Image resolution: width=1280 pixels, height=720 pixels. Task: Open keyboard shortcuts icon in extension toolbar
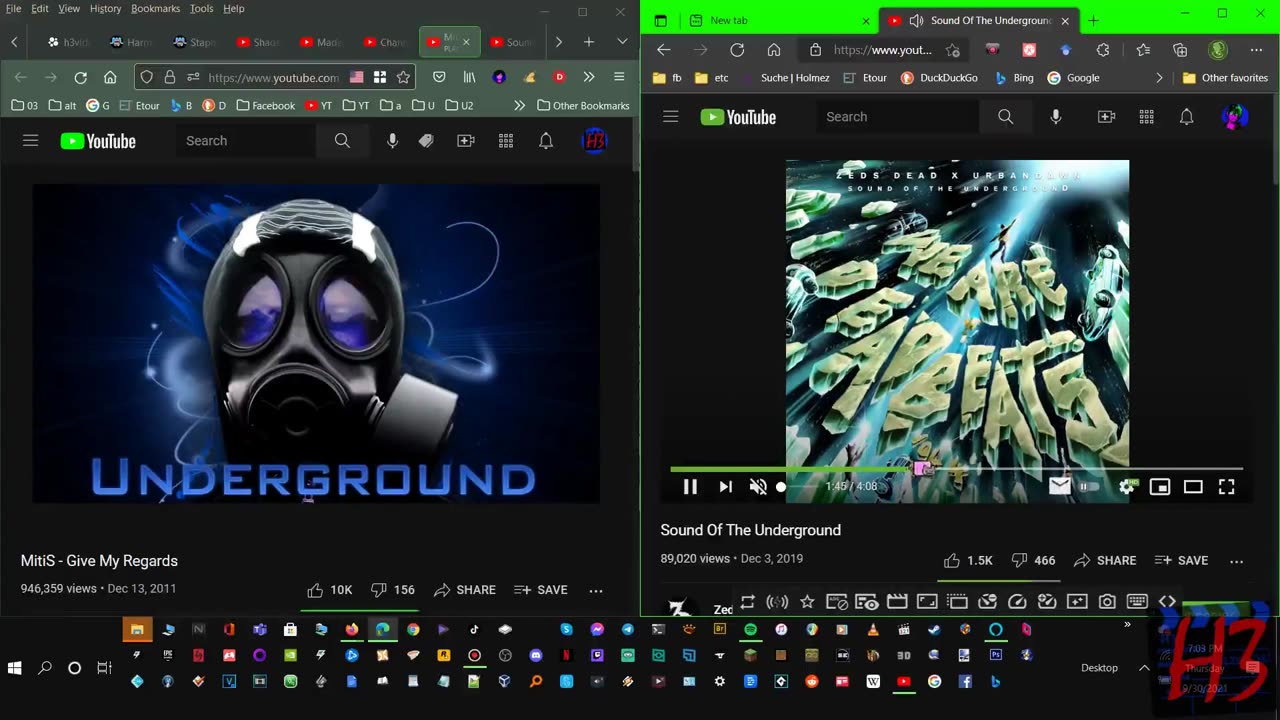point(1137,602)
